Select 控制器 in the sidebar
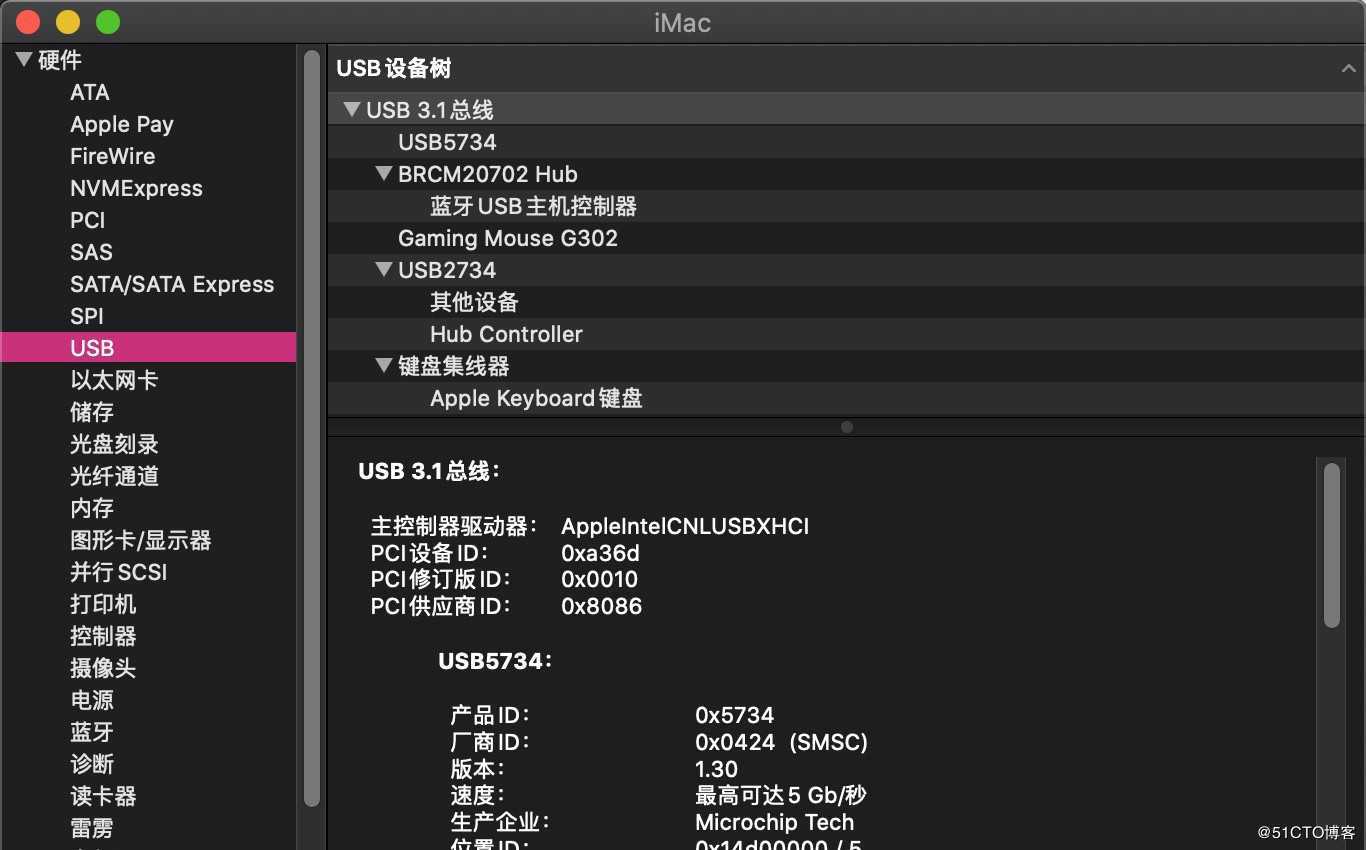1366x850 pixels. click(x=103, y=636)
